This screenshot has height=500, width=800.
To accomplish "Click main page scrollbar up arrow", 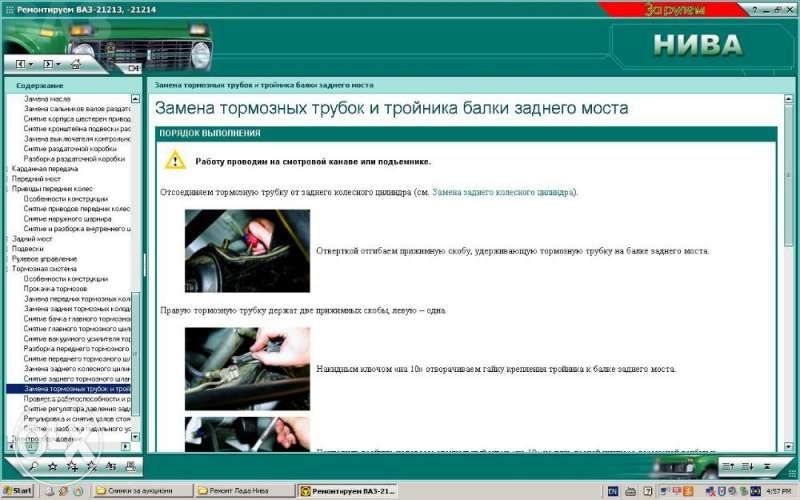I will click(788, 98).
